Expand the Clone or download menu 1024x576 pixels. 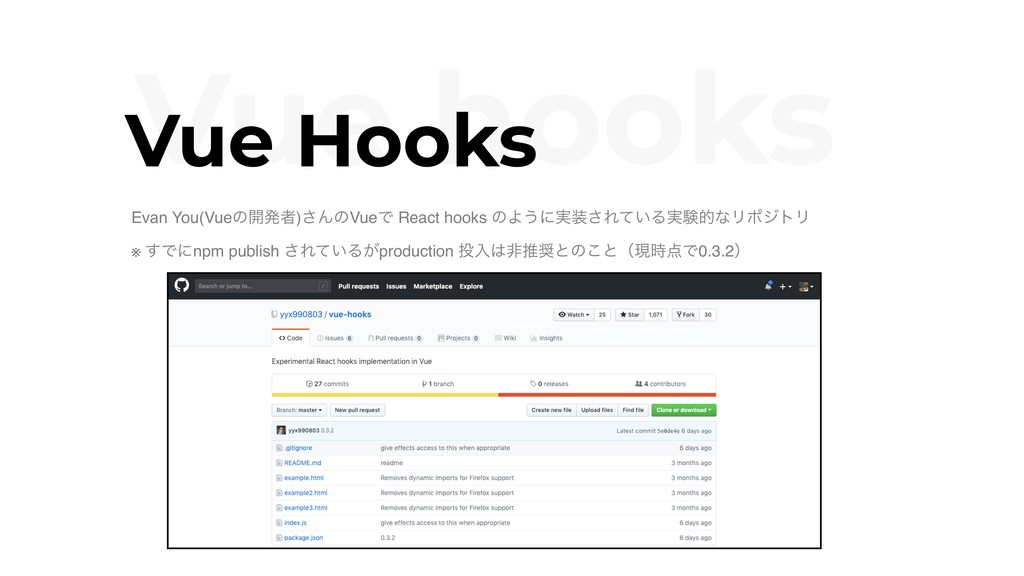(x=682, y=409)
